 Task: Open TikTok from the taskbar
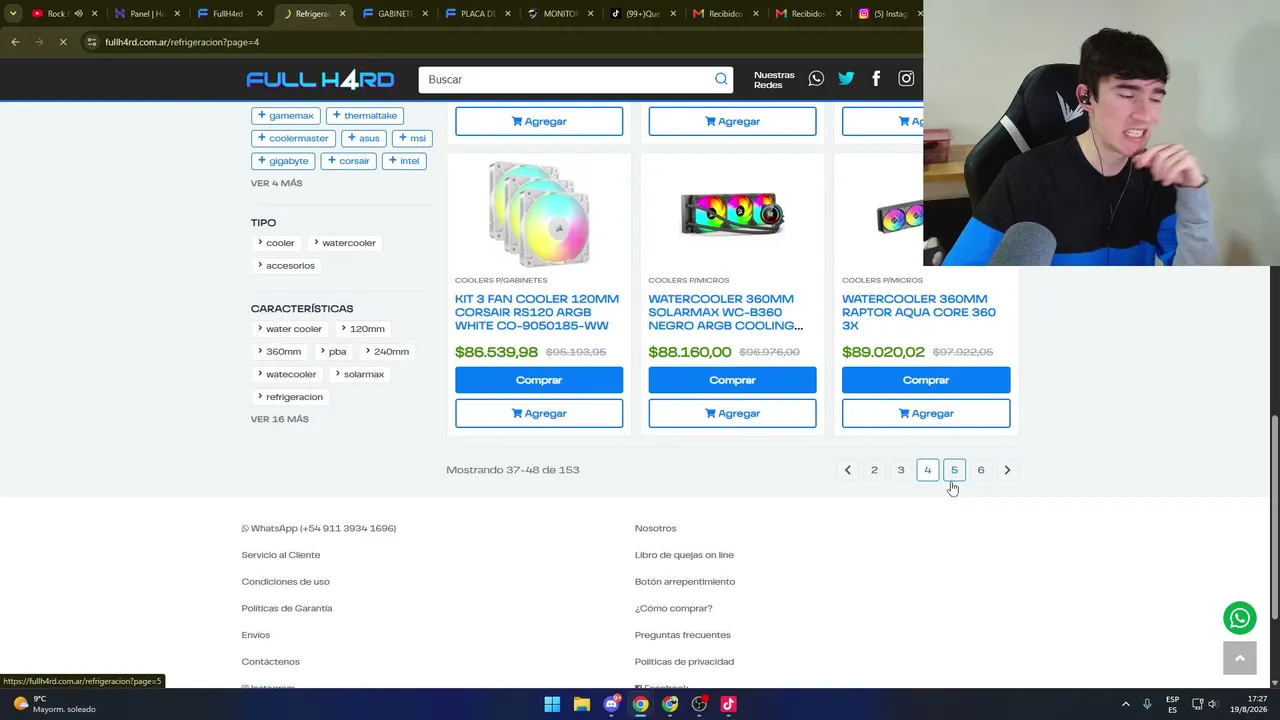click(x=728, y=704)
